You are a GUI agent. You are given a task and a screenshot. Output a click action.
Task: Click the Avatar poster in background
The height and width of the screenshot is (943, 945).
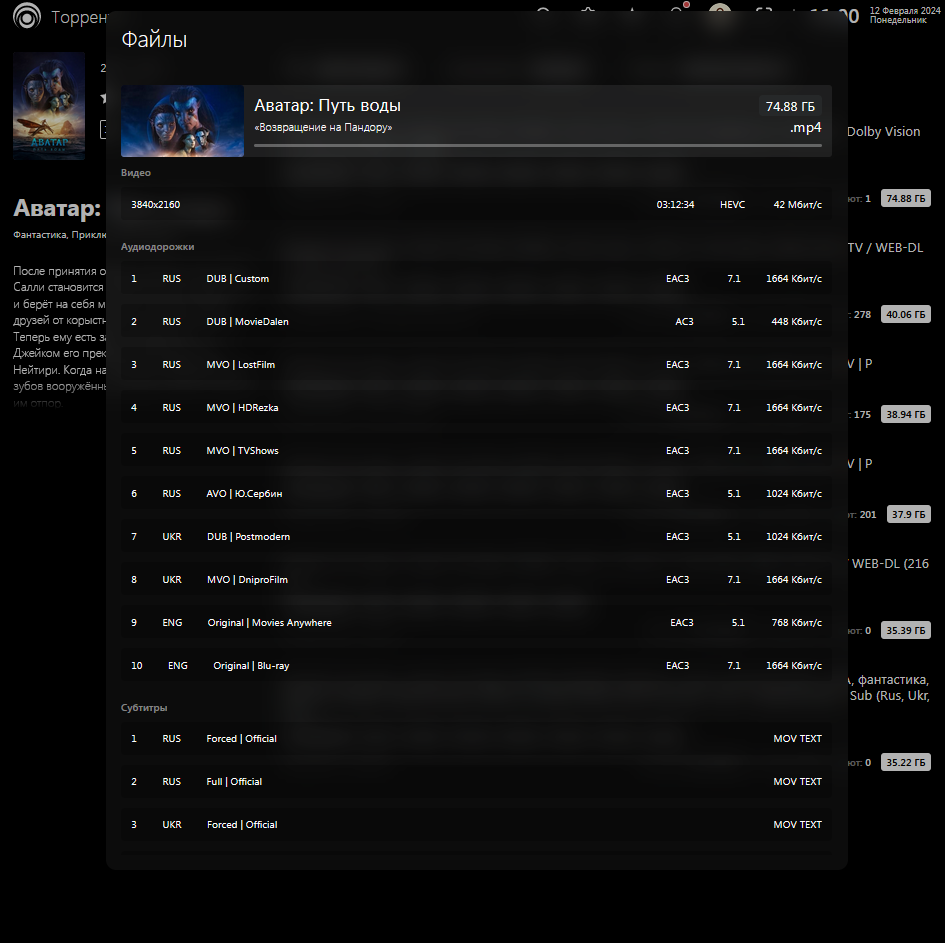49,105
